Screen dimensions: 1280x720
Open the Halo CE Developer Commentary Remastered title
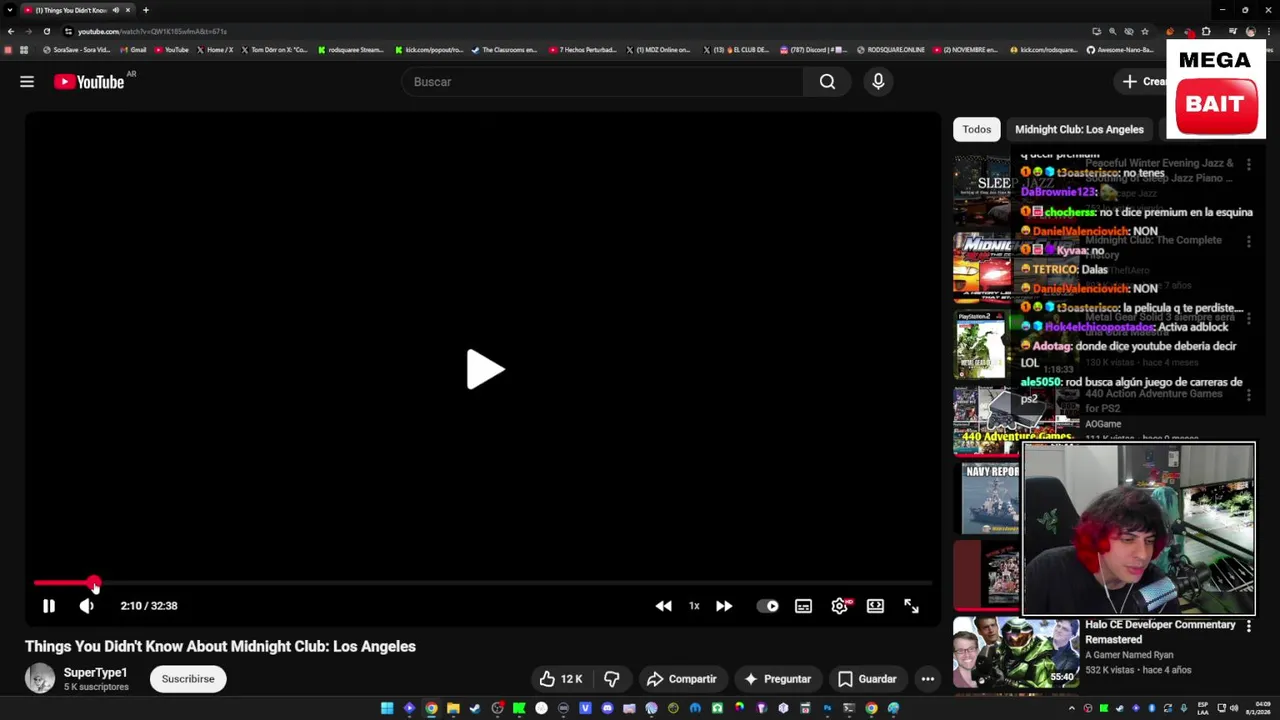[x=1160, y=632]
